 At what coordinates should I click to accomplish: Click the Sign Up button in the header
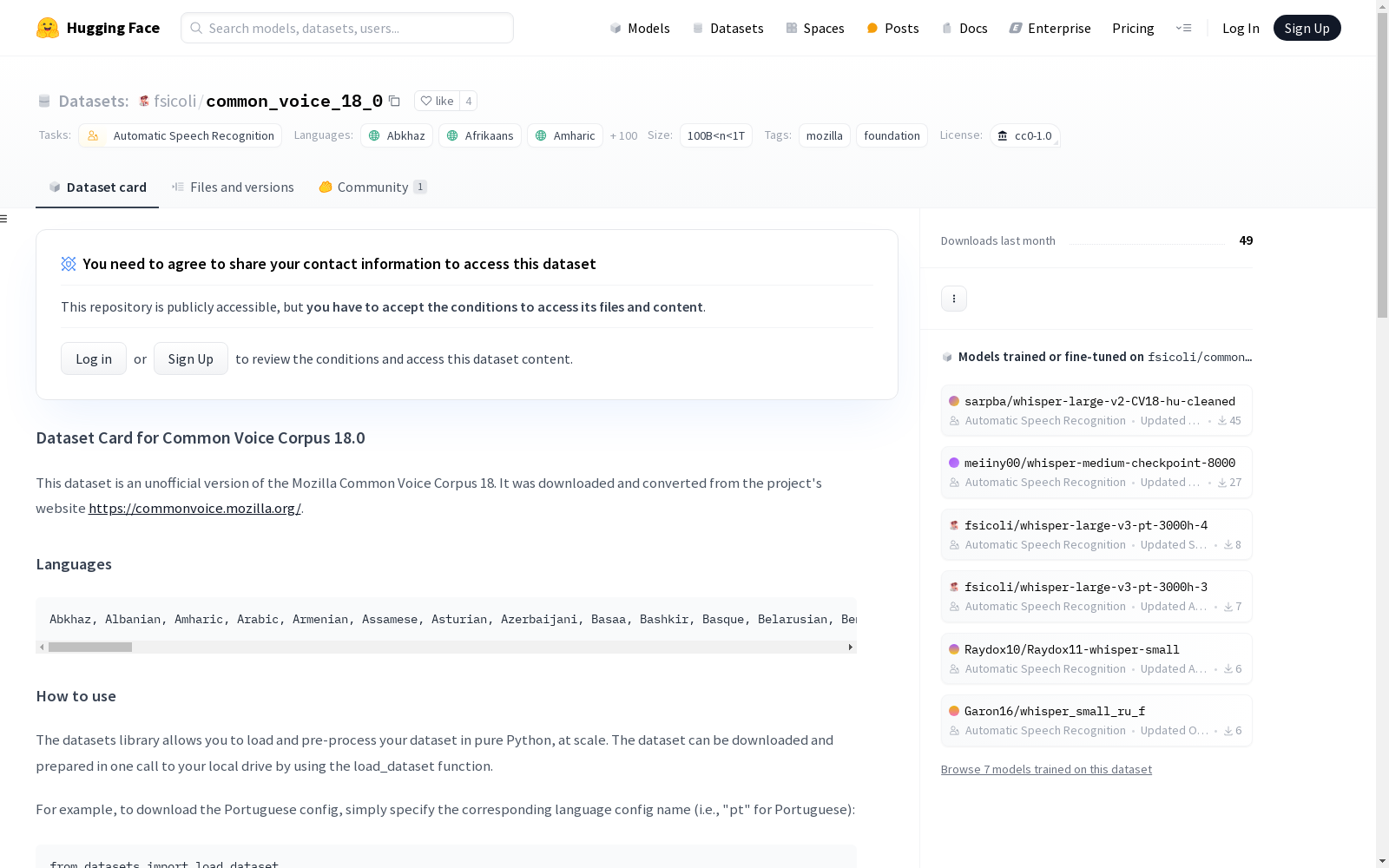(1307, 28)
